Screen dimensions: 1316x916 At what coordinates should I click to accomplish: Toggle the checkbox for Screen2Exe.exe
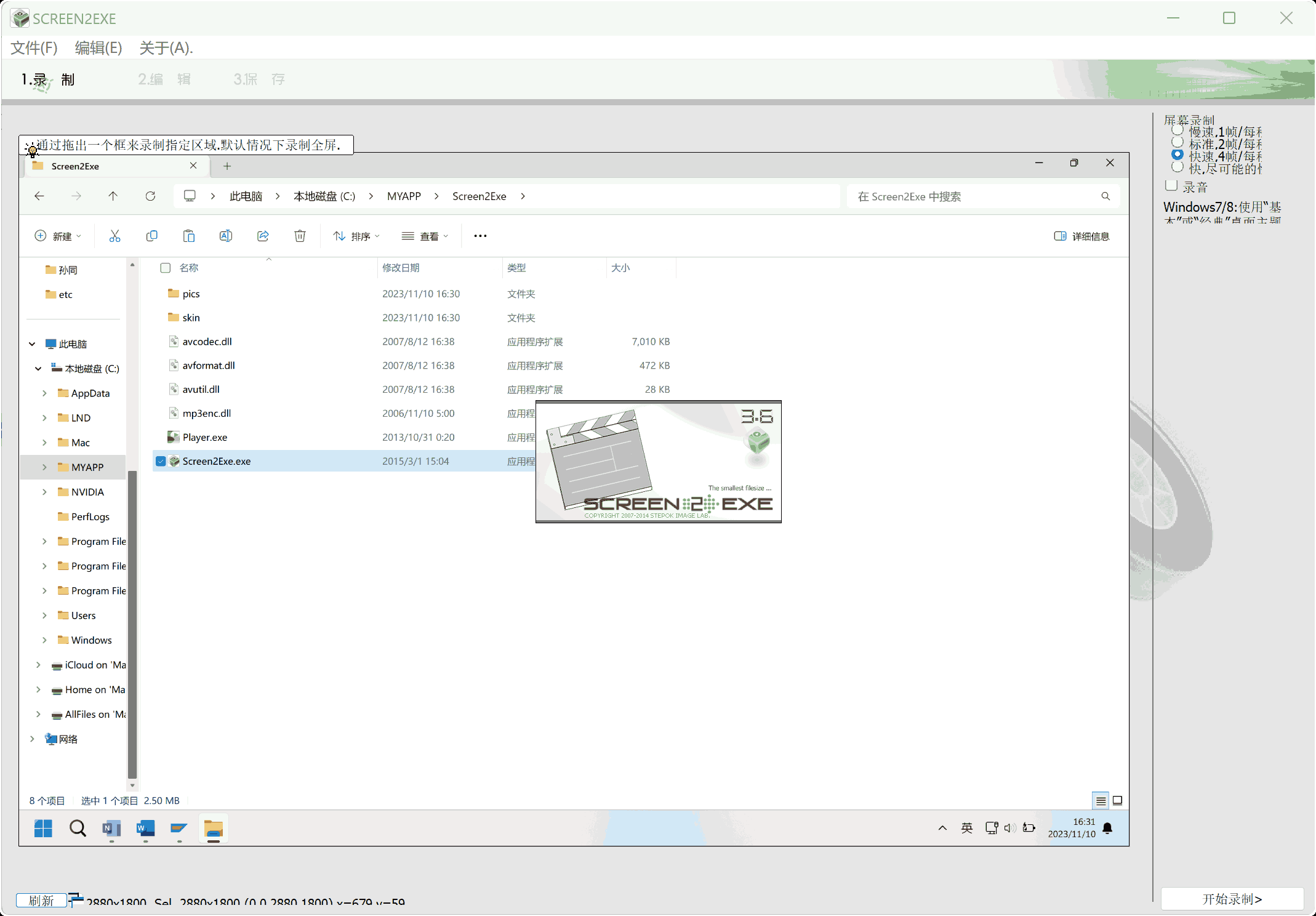(161, 461)
